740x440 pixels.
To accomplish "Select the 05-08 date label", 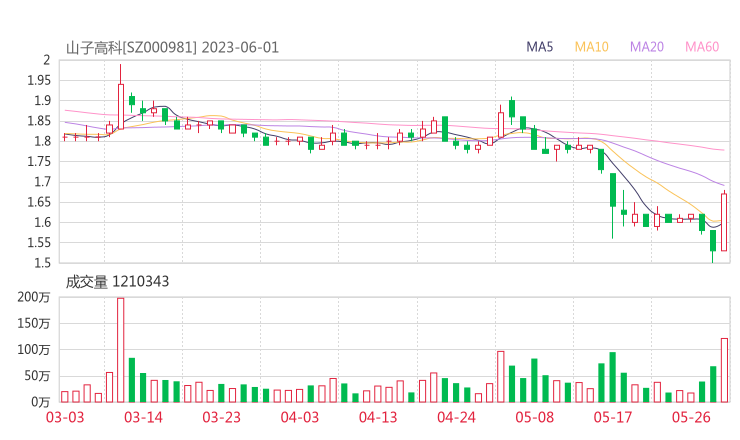I will pyautogui.click(x=534, y=417).
